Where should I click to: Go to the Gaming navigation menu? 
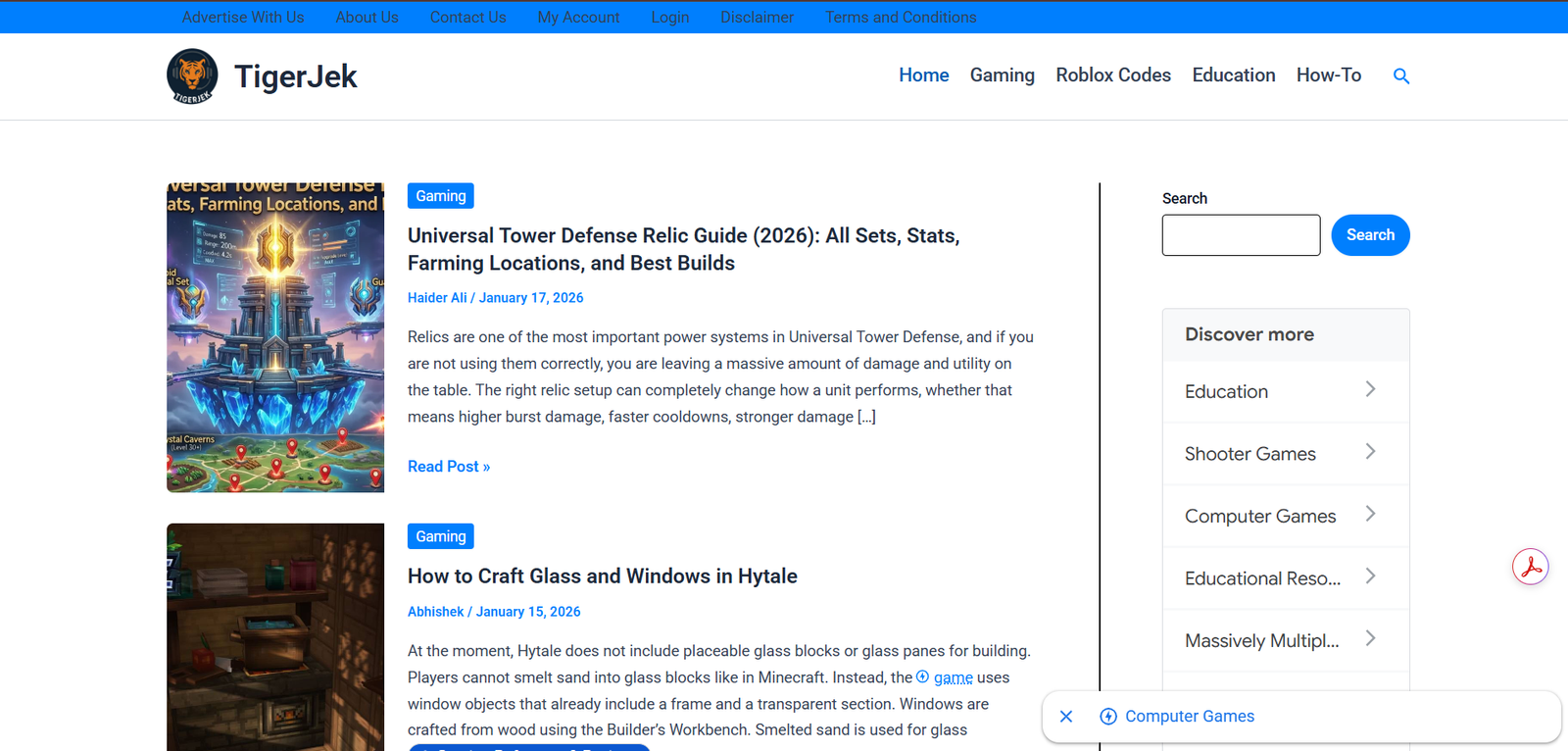[x=1002, y=75]
